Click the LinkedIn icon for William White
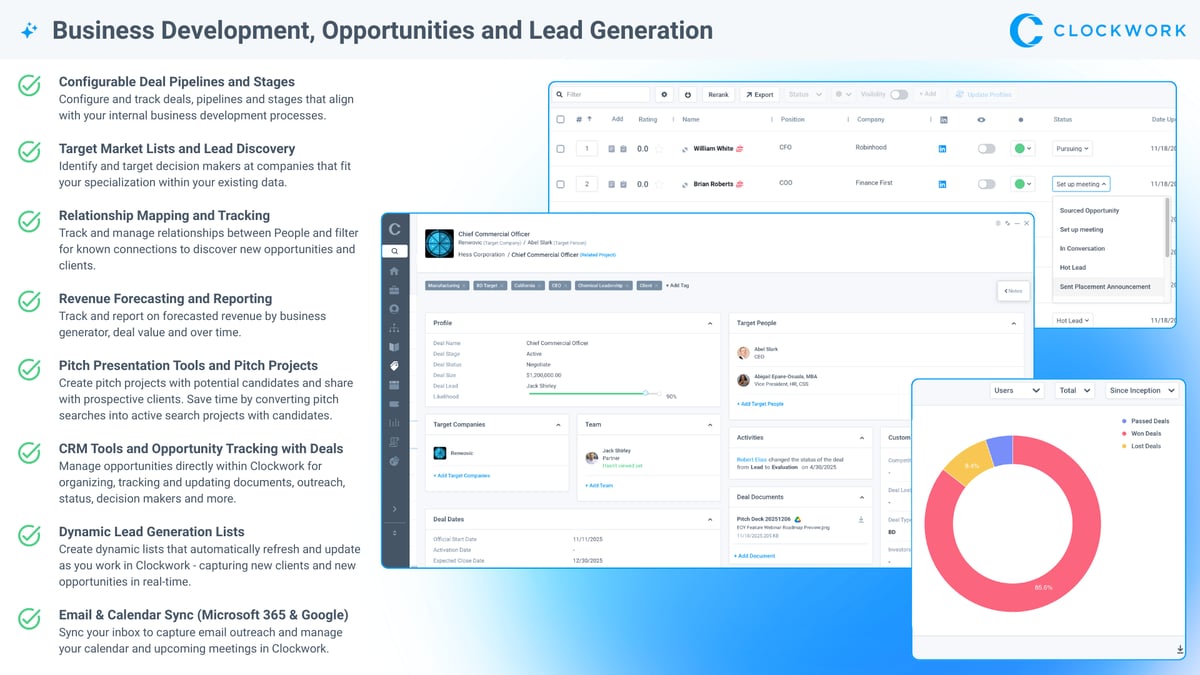This screenshot has width=1200, height=675. tap(942, 149)
